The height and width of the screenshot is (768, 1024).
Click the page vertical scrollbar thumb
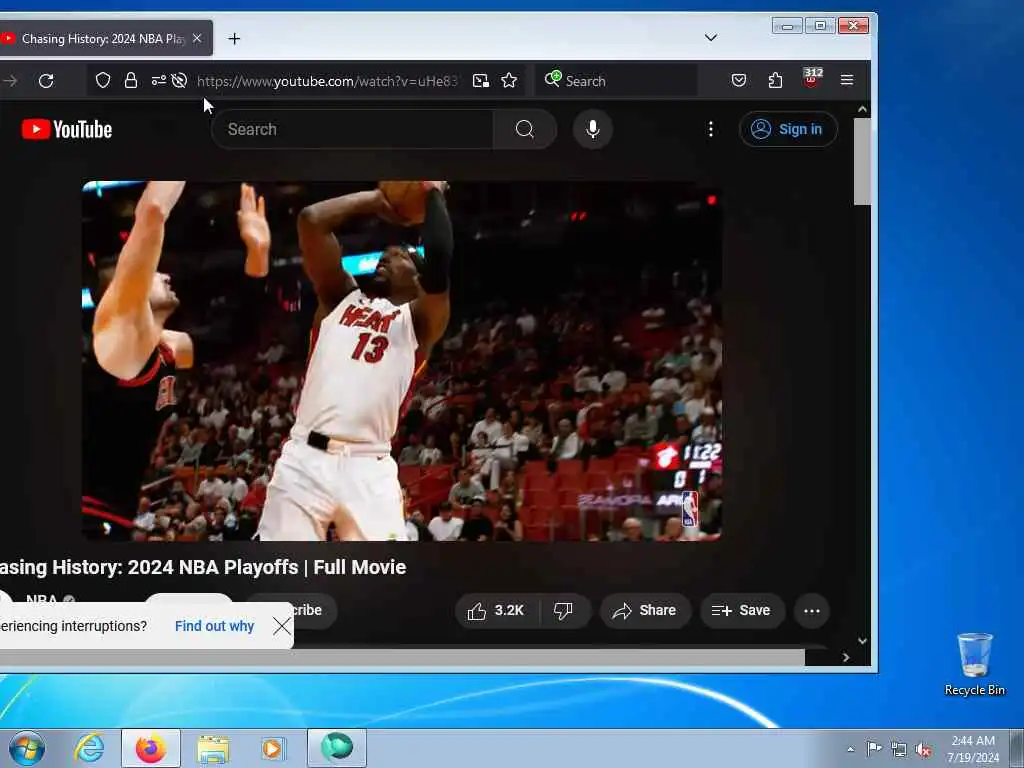tap(862, 161)
